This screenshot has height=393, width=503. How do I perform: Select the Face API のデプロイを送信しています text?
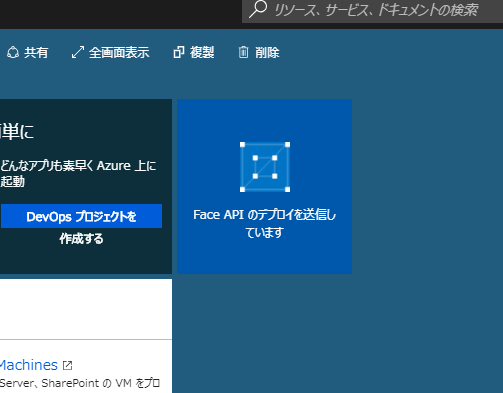click(x=264, y=223)
